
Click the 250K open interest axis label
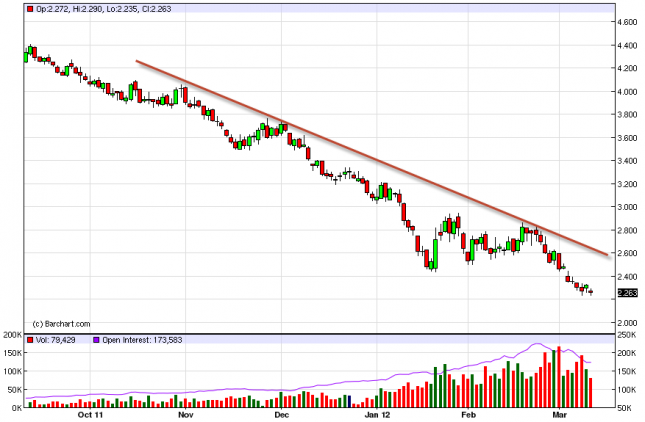(x=627, y=335)
